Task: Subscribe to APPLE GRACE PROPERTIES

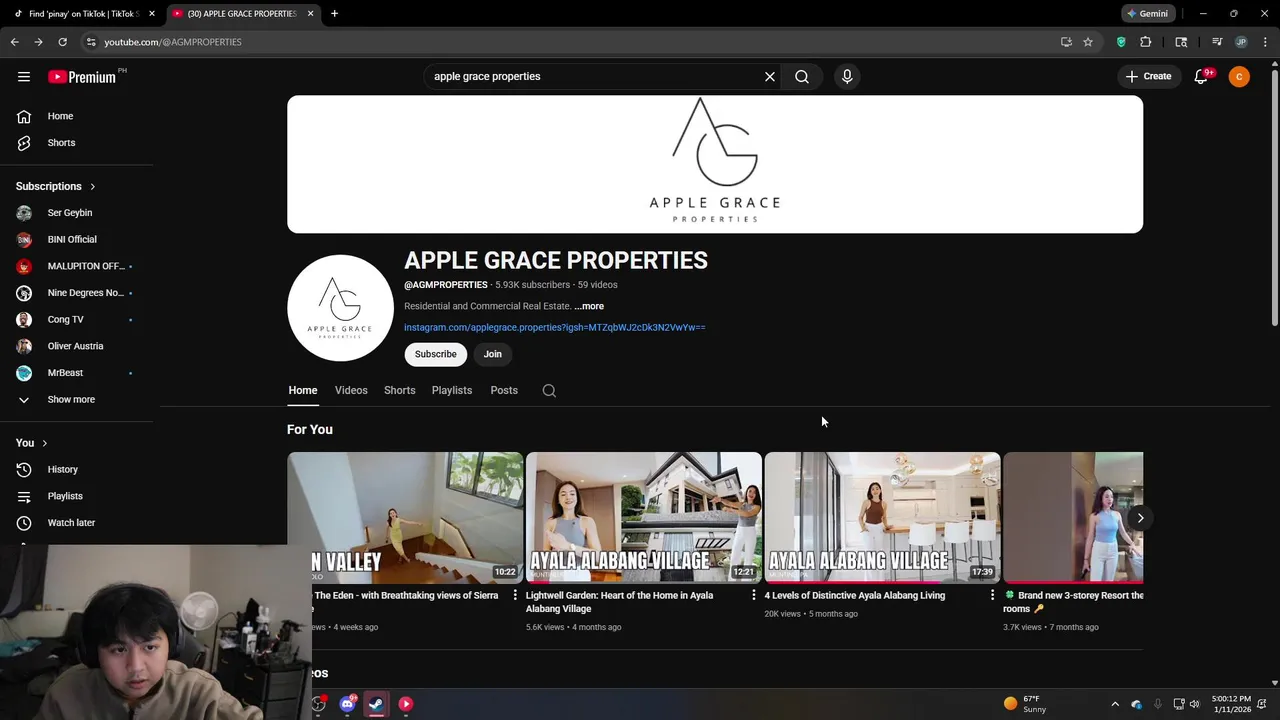Action: 436,354
